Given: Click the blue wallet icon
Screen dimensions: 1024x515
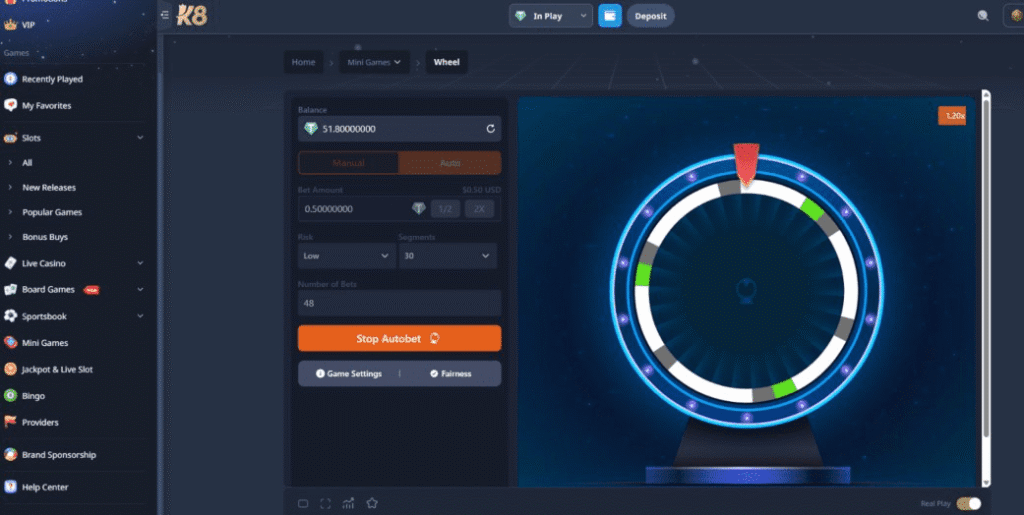Looking at the screenshot, I should [610, 16].
